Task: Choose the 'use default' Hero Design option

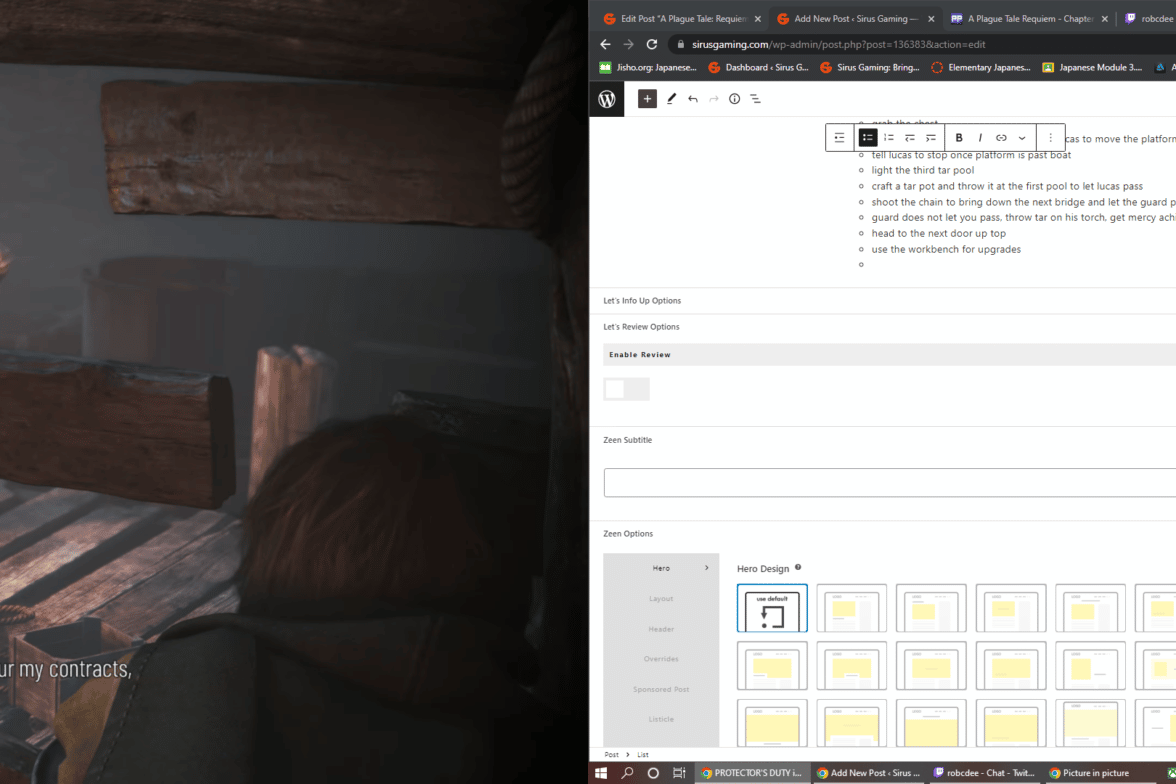Action: (772, 608)
